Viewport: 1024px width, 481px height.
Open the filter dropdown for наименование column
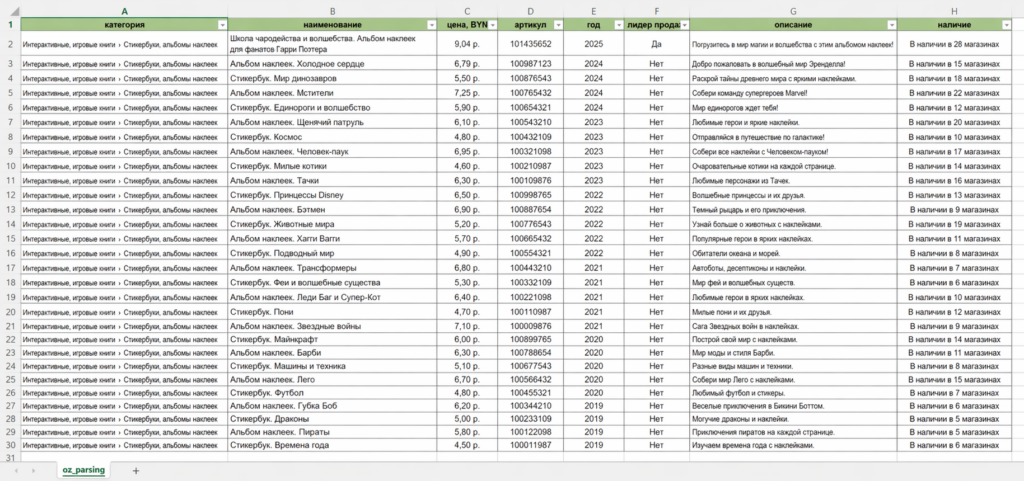[431, 25]
